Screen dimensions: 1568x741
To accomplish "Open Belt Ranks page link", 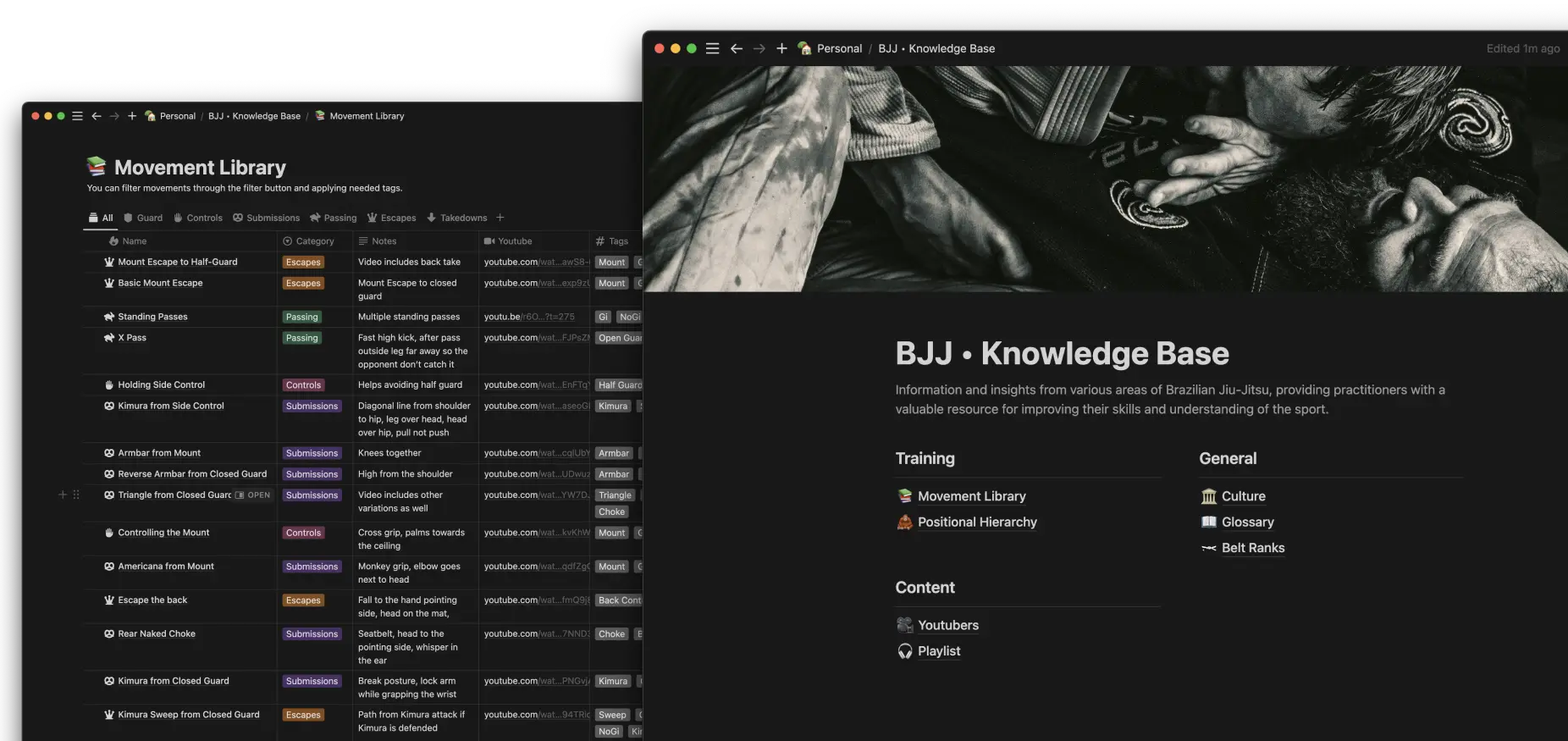I will click(1253, 548).
